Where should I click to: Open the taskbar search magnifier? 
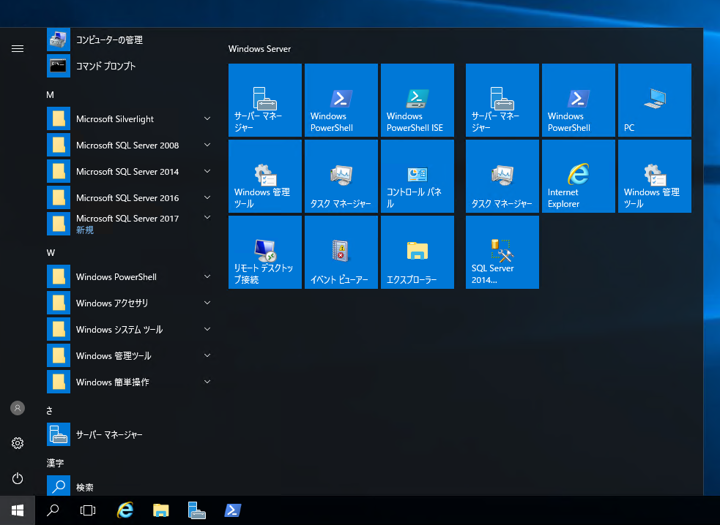pos(53,510)
